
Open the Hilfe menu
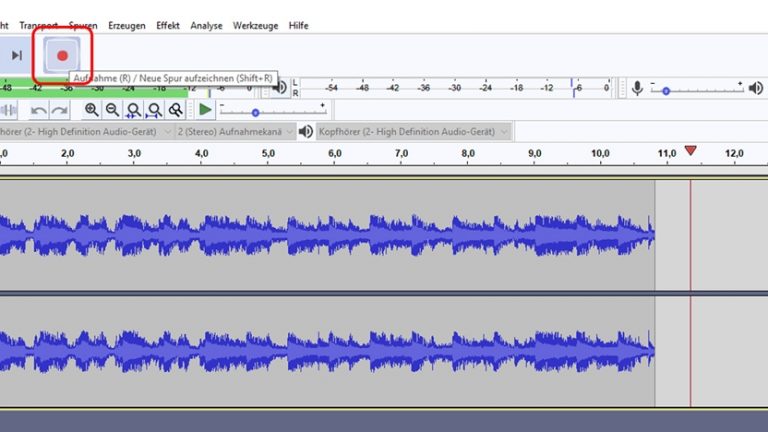point(298,25)
